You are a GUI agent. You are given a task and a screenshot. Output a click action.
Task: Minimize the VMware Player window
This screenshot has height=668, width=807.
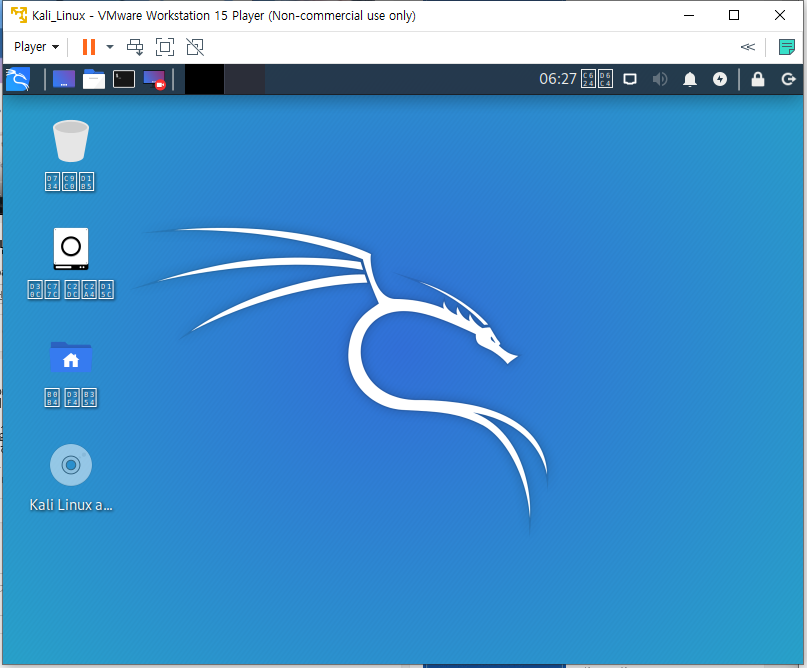tap(689, 15)
